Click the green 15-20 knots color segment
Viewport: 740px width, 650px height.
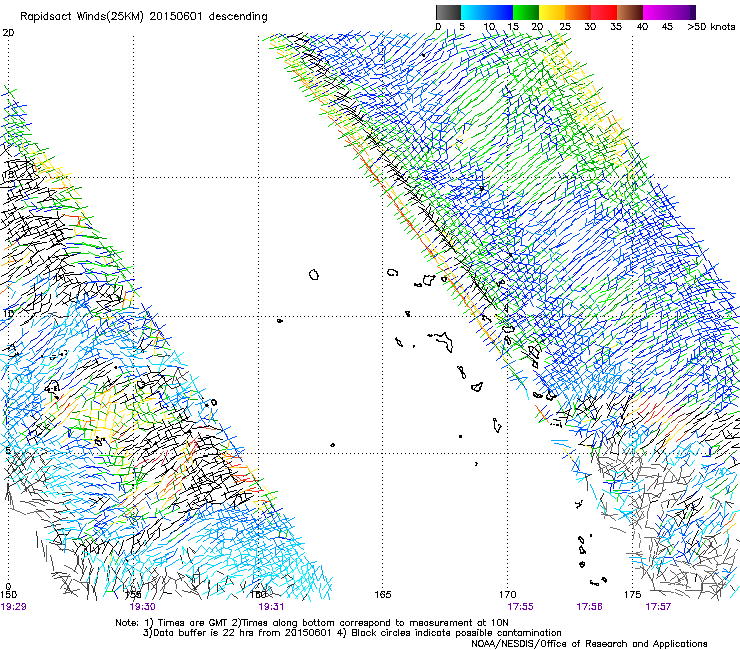pos(526,12)
